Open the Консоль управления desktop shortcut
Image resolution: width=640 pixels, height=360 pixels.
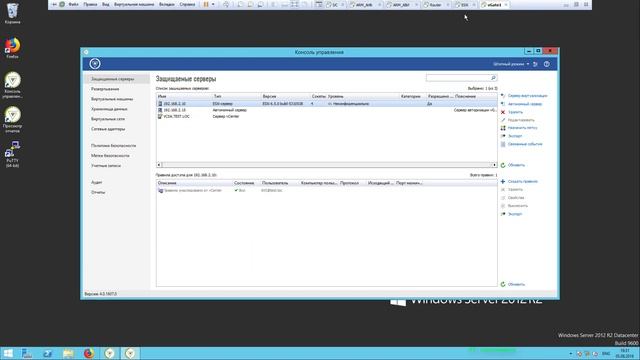13,84
